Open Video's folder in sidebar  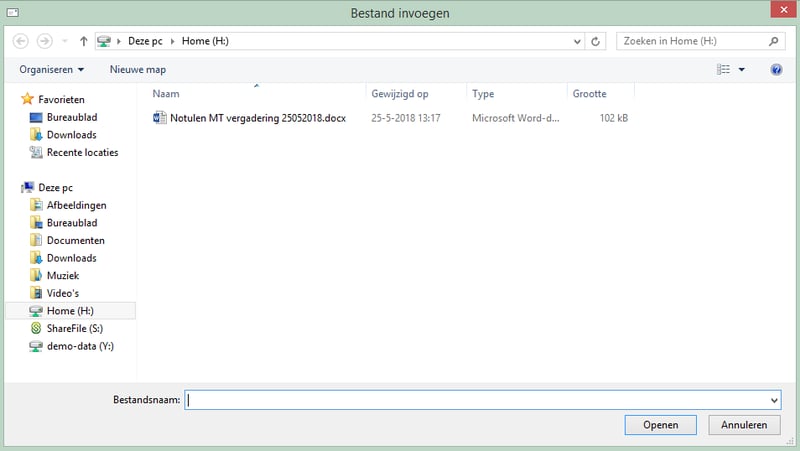coord(63,293)
